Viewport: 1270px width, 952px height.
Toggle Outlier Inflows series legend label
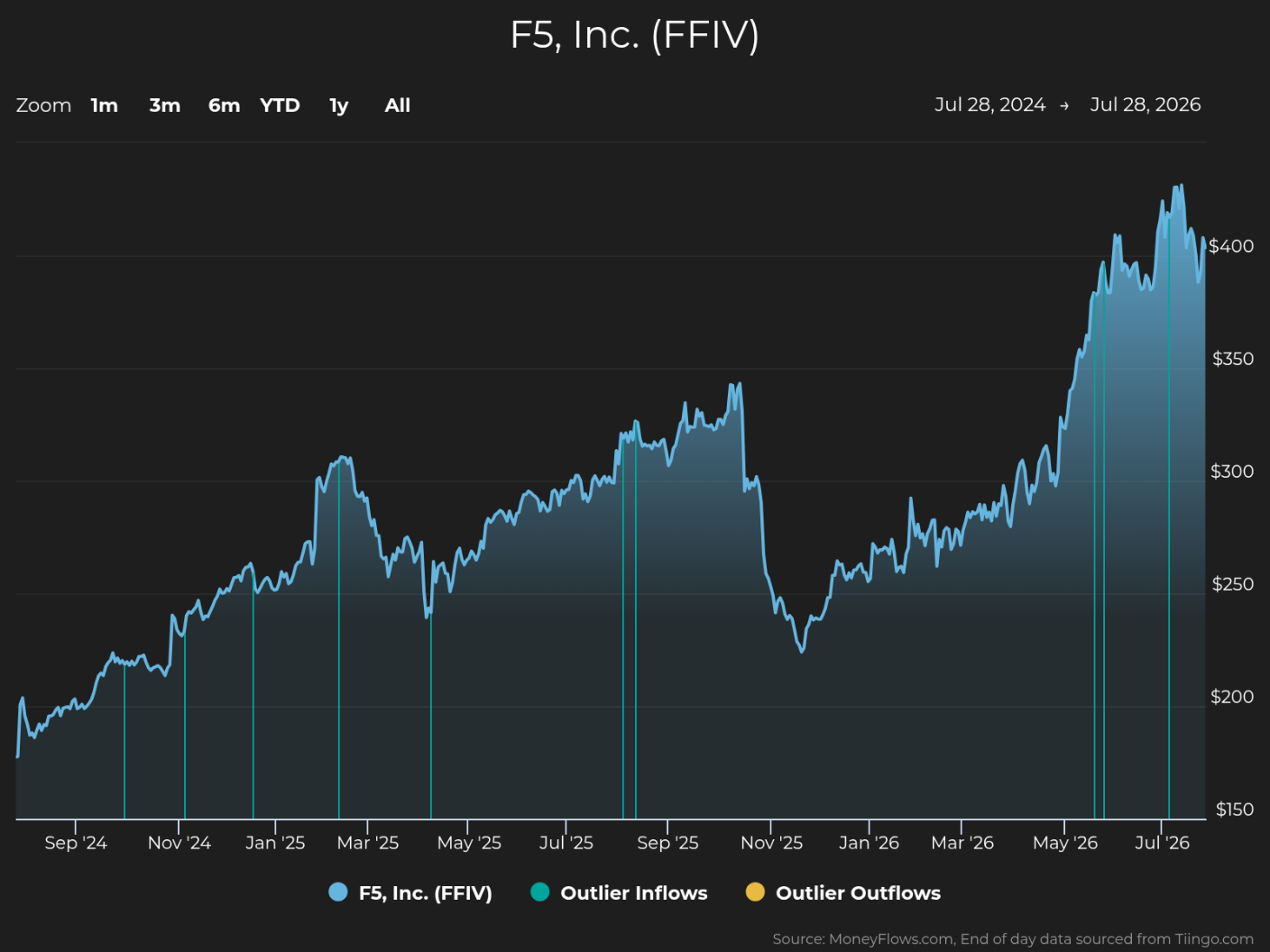(634, 893)
